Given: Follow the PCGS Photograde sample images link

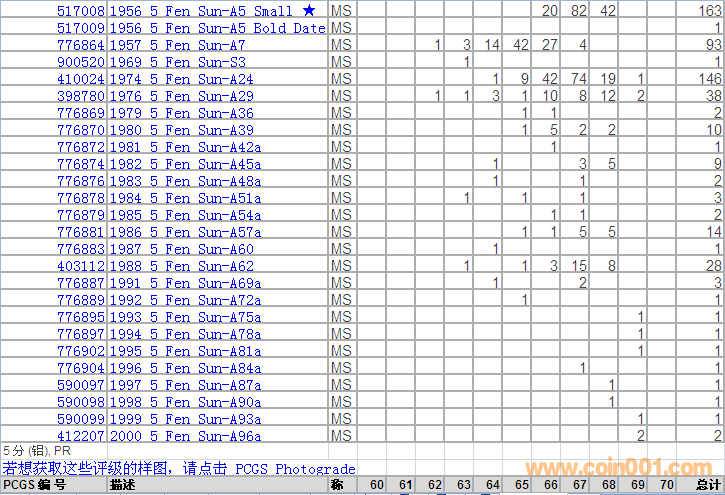Looking at the screenshot, I should click(x=179, y=469).
